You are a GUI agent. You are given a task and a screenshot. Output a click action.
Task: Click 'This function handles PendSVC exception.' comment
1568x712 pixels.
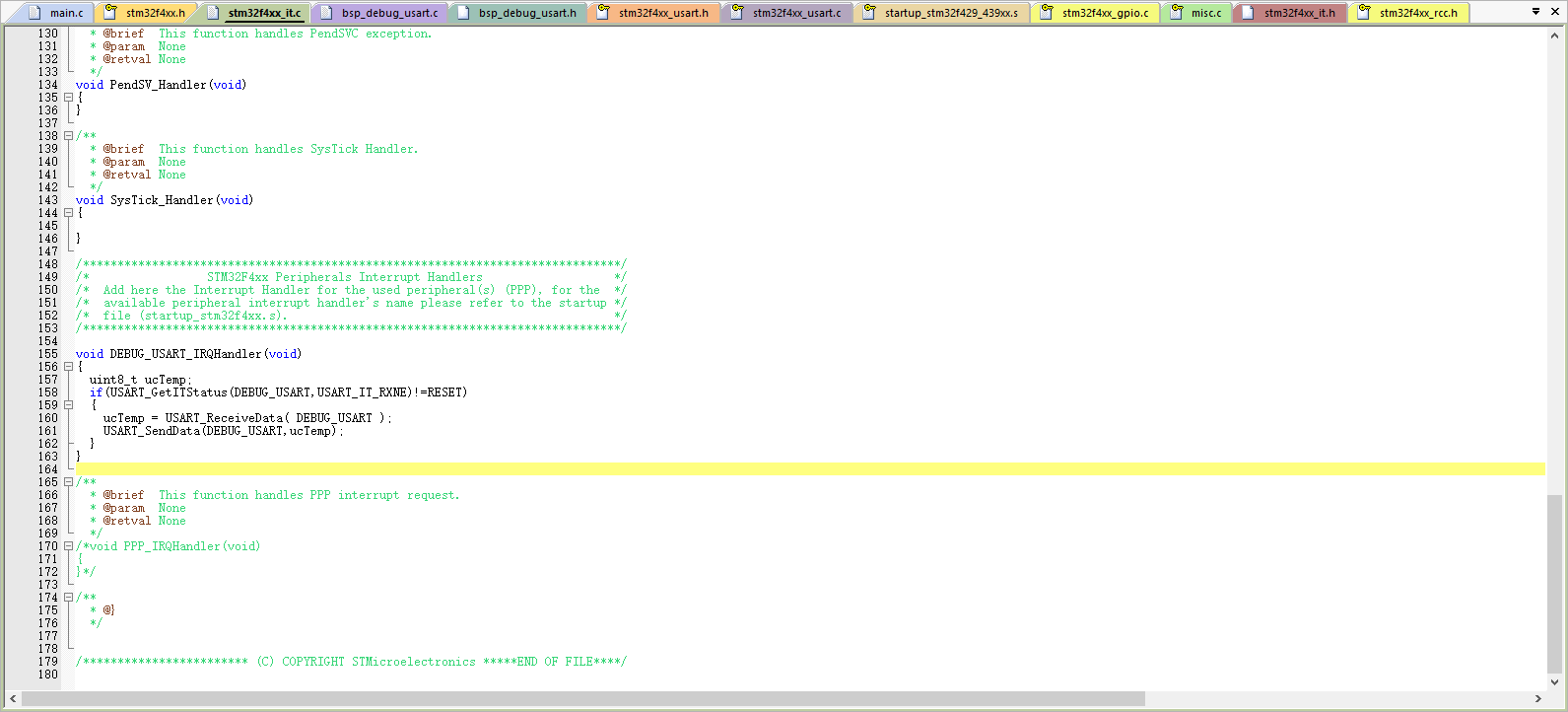coord(296,34)
